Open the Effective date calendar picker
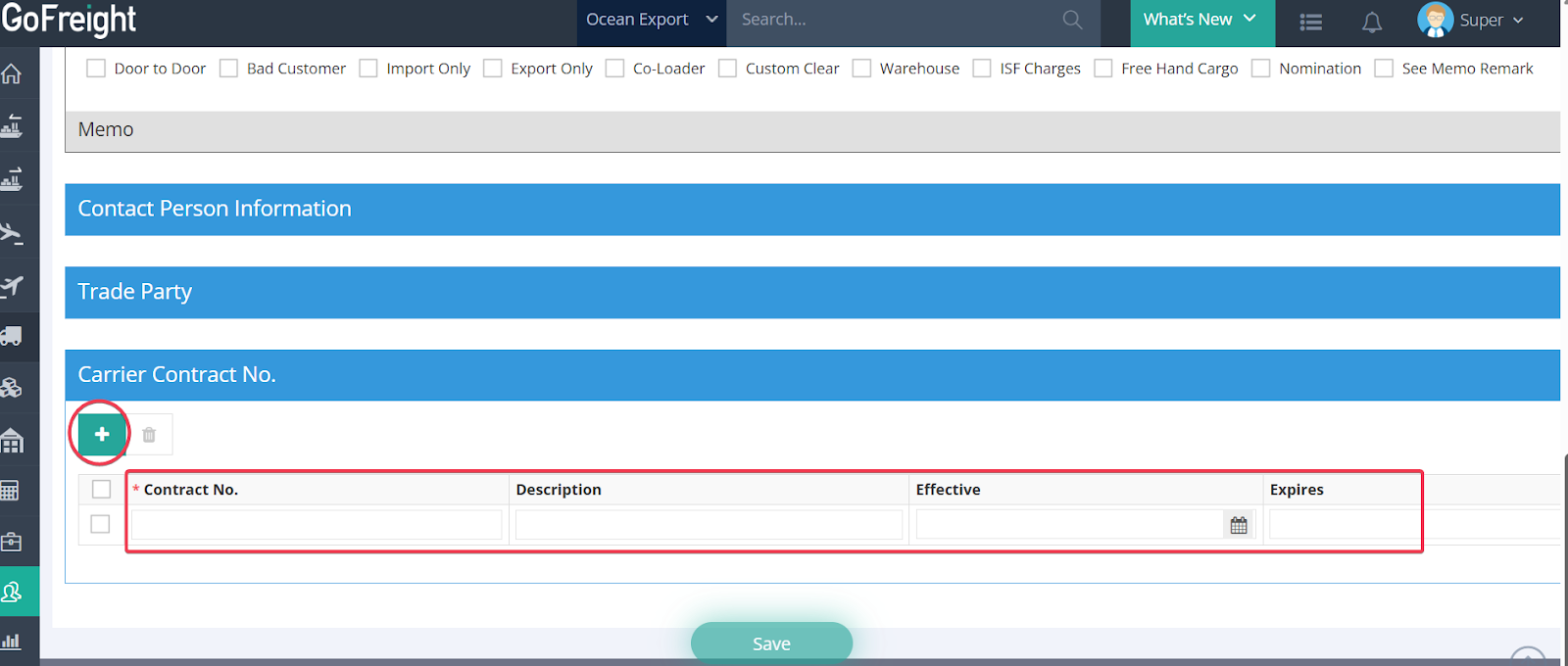 [1239, 526]
